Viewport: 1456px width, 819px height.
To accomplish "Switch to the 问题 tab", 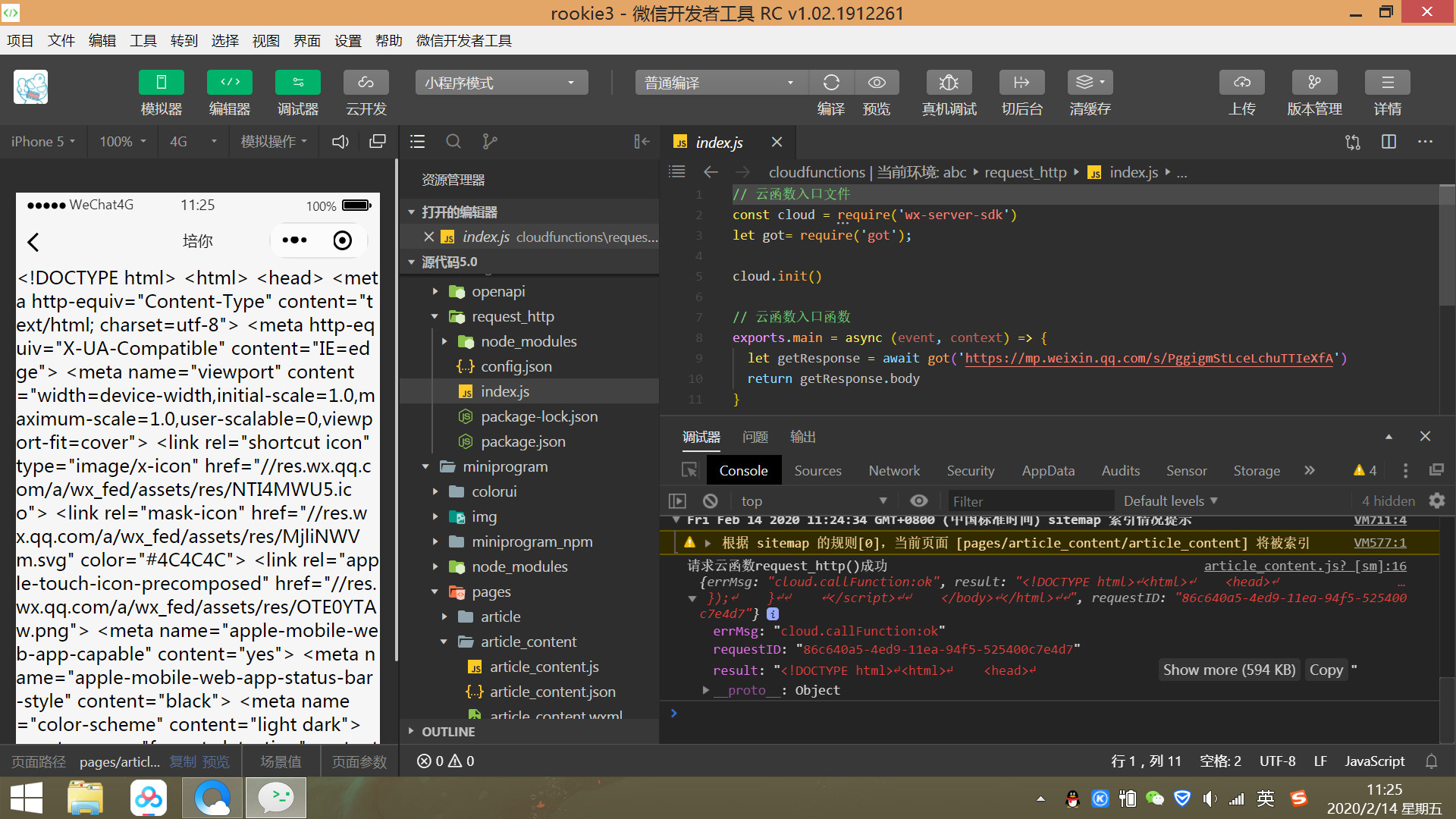I will pyautogui.click(x=755, y=437).
